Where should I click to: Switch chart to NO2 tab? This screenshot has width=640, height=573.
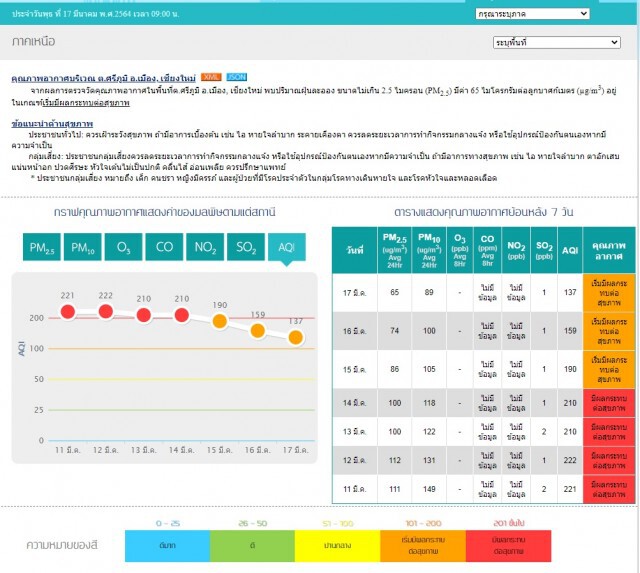(205, 247)
